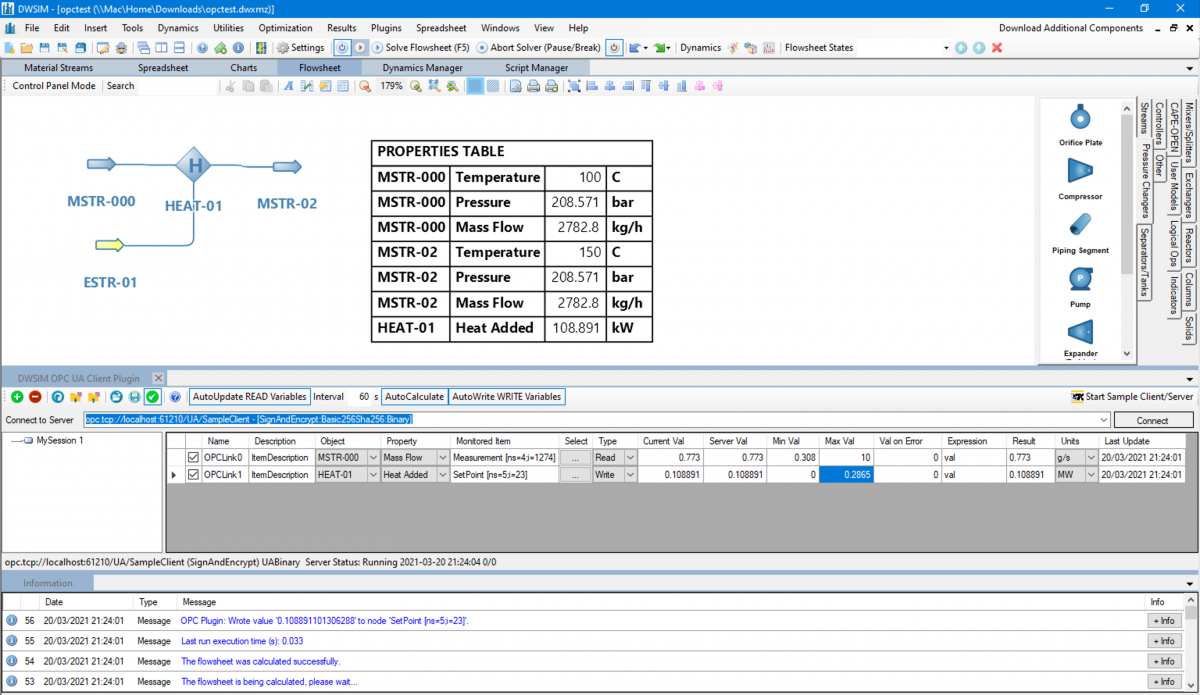The image size is (1200, 695).
Task: Open the Dynamics menu
Action: pyautogui.click(x=178, y=28)
